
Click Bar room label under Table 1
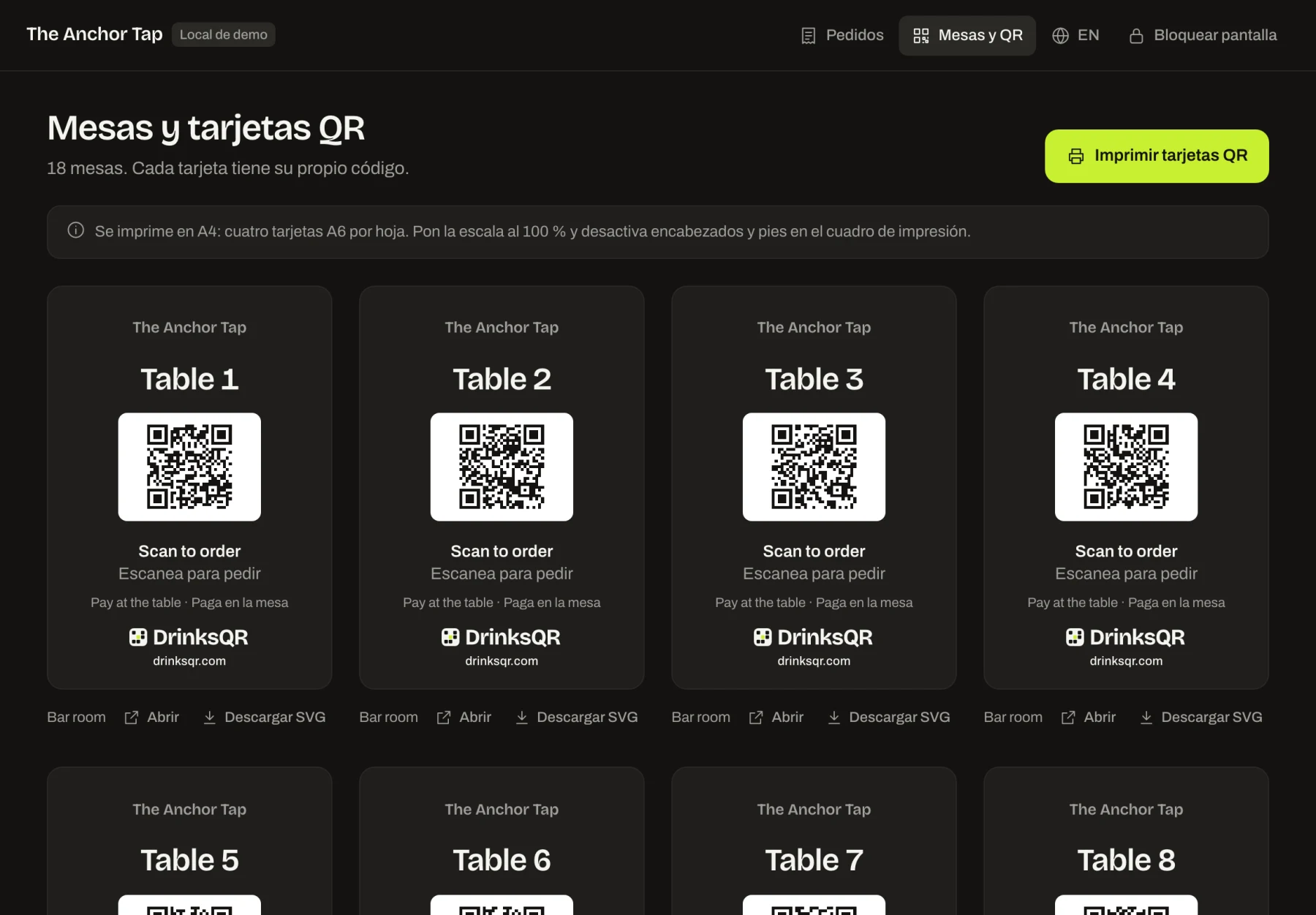[76, 718]
